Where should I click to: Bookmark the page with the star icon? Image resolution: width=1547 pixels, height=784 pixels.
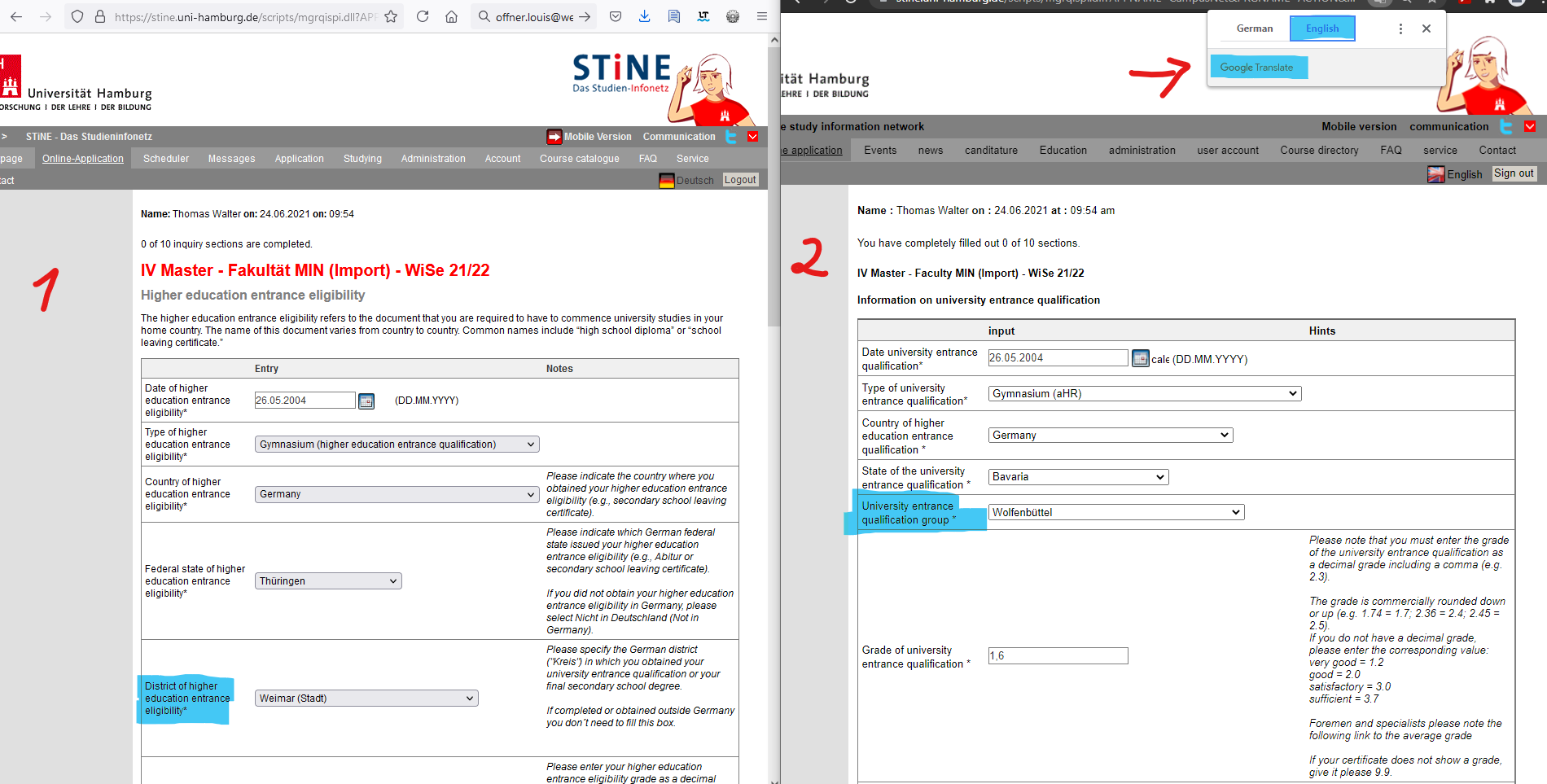click(x=390, y=15)
